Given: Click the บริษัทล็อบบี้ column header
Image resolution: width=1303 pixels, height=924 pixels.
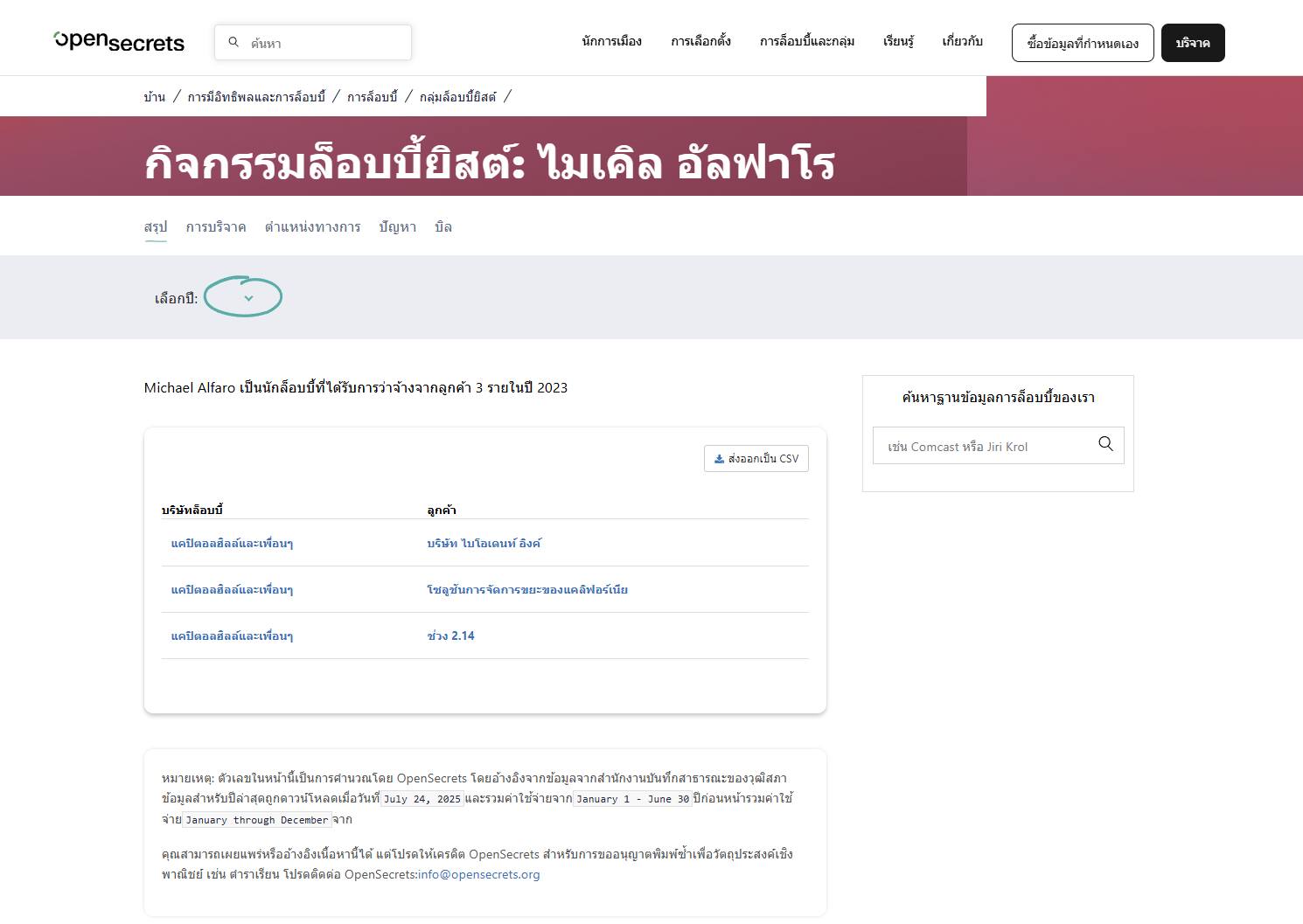Looking at the screenshot, I should tap(192, 510).
